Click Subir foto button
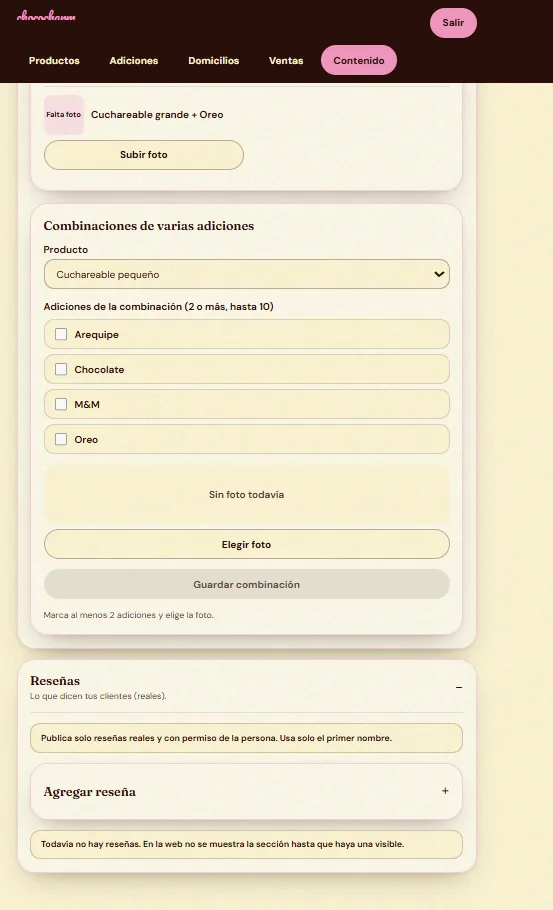 (144, 155)
